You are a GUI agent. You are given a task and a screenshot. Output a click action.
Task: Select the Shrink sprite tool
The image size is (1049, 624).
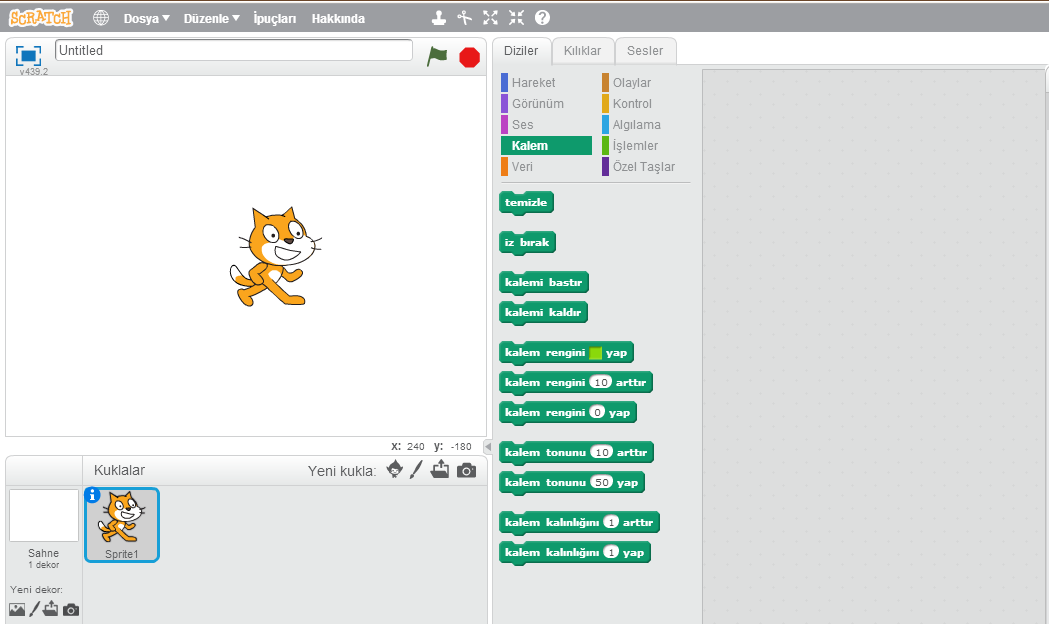(x=516, y=18)
